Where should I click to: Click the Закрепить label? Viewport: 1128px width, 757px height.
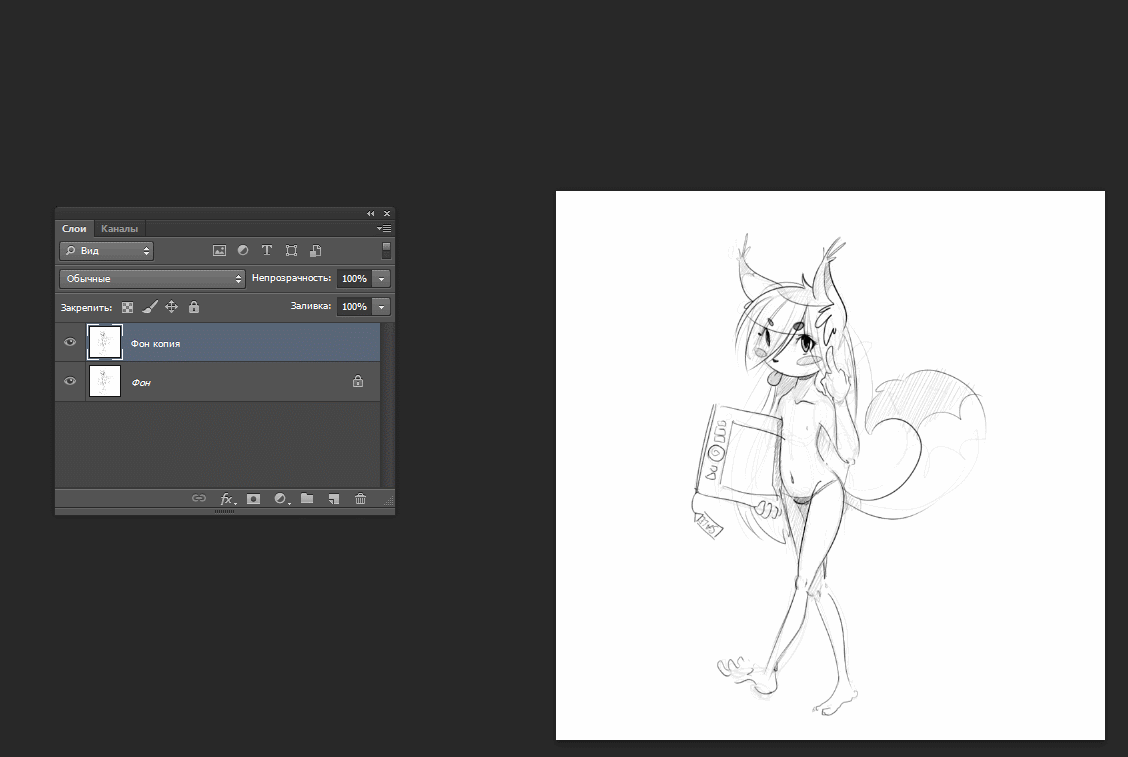coord(86,308)
